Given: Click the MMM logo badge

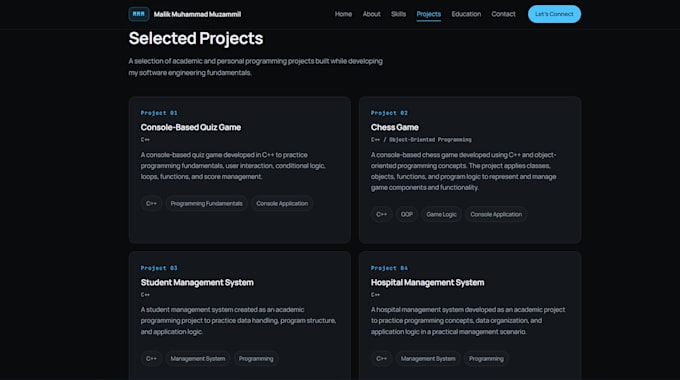Looking at the screenshot, I should (139, 14).
